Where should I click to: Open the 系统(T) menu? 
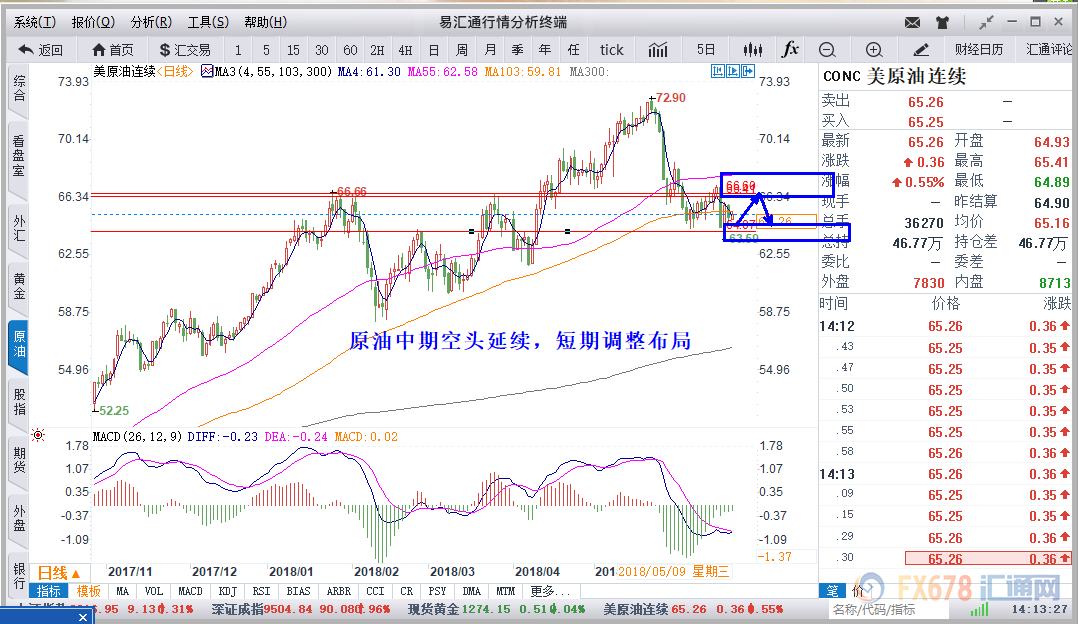click(x=35, y=22)
